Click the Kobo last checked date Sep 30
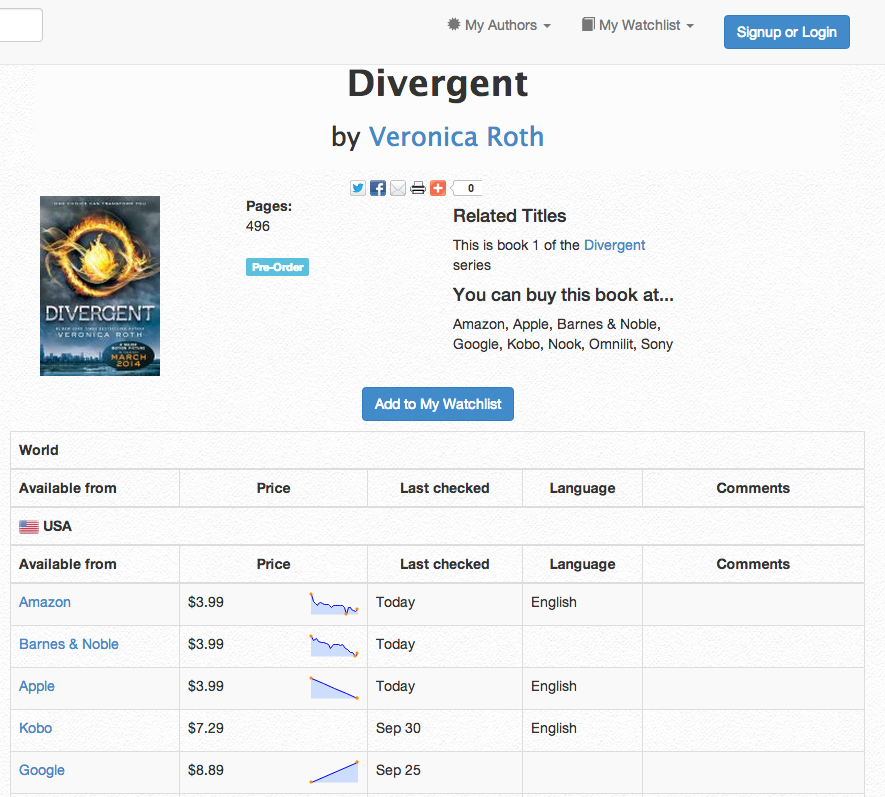 (x=398, y=728)
